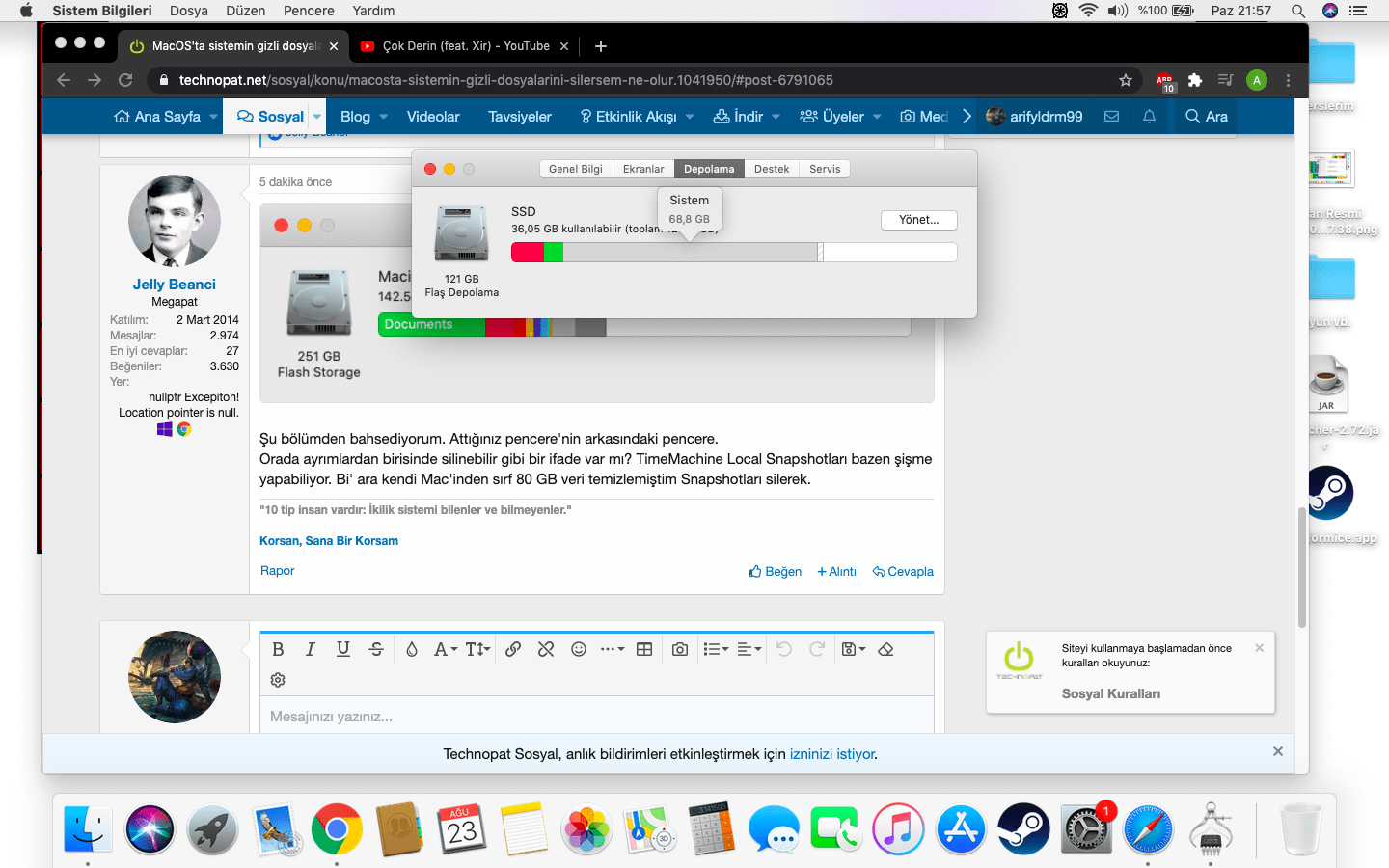Remove link with the unlink icon

click(546, 649)
